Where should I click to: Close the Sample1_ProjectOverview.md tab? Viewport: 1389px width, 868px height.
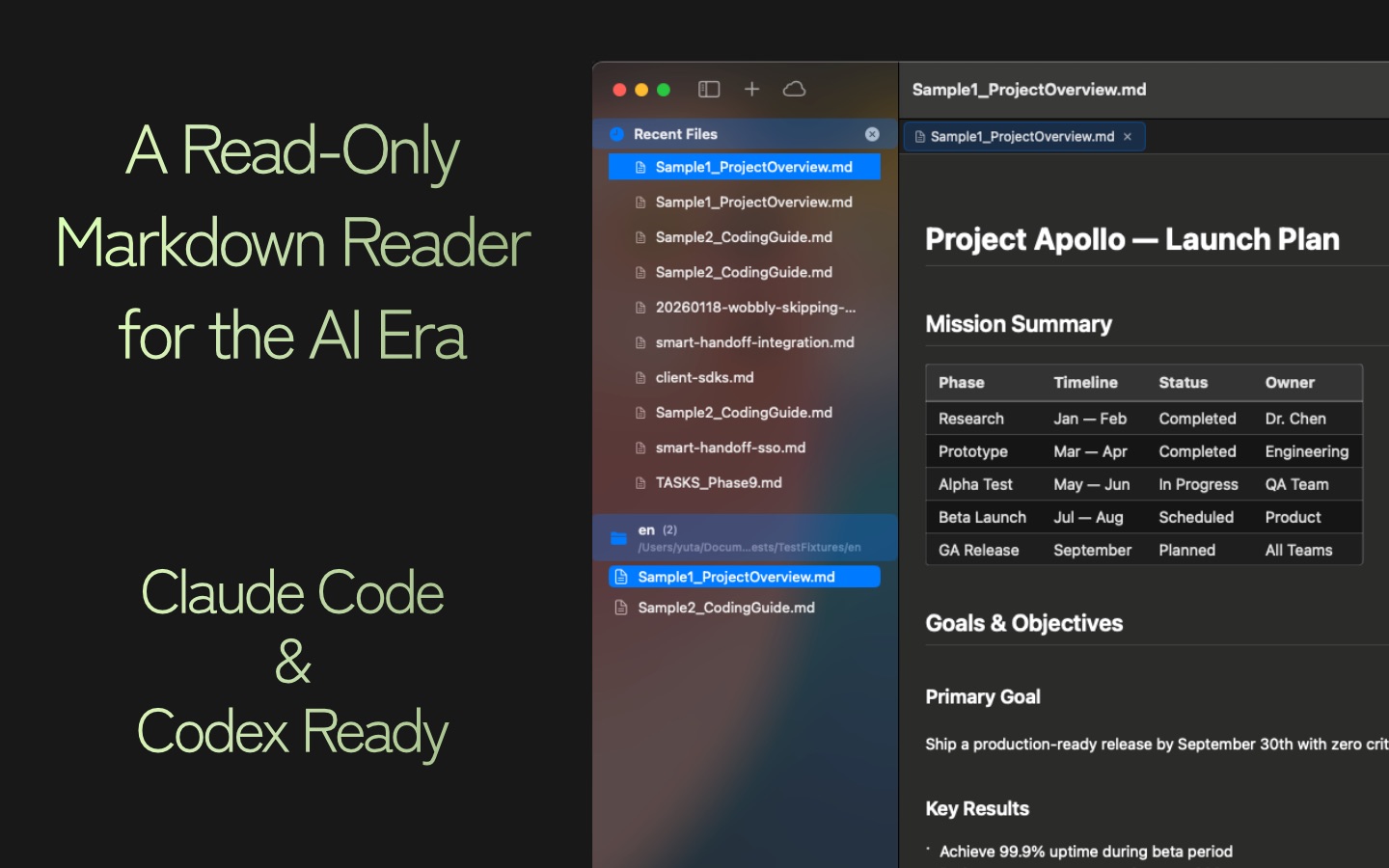click(x=1128, y=137)
